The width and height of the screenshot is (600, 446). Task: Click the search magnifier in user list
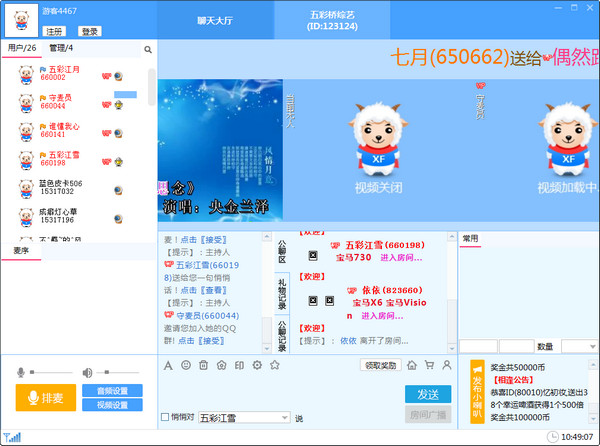coord(148,48)
